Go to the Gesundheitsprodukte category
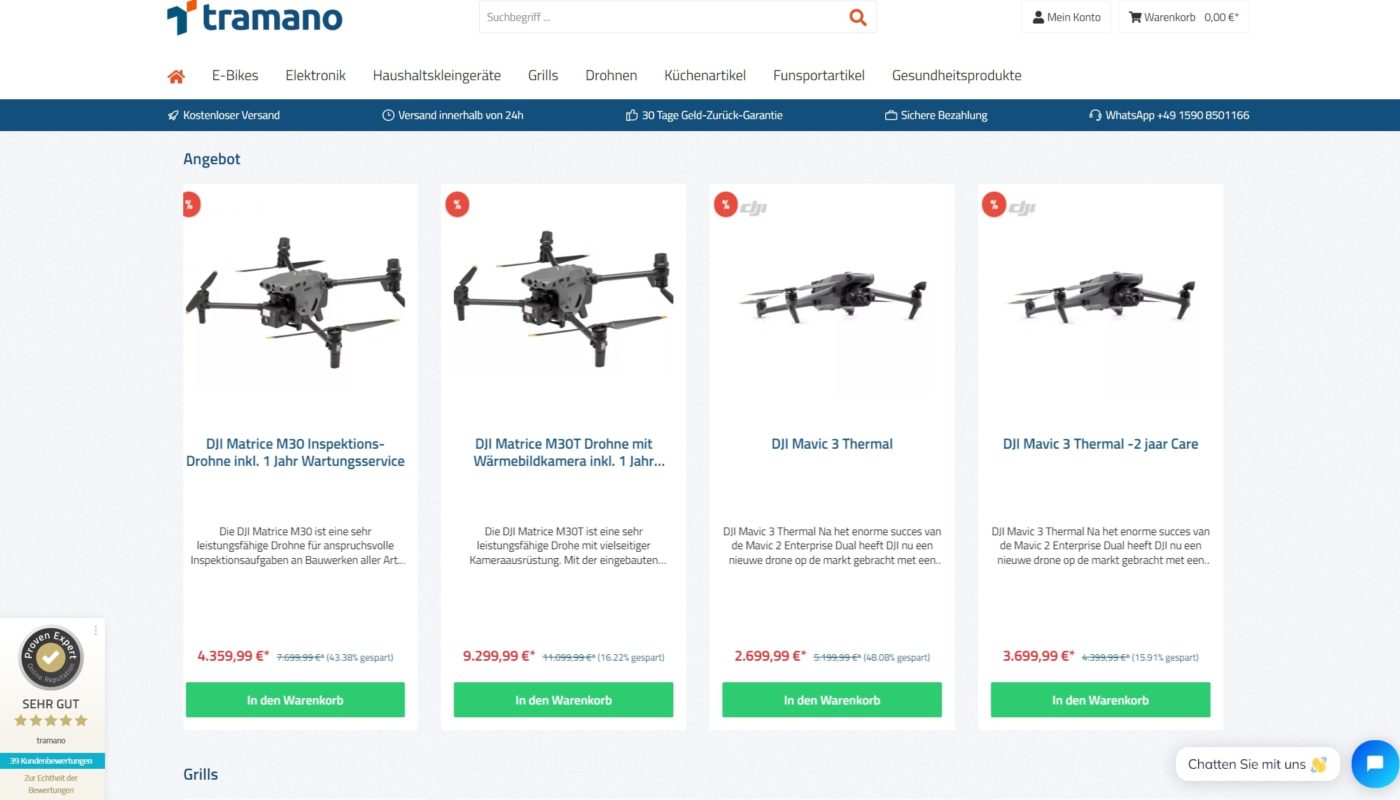 coord(956,75)
